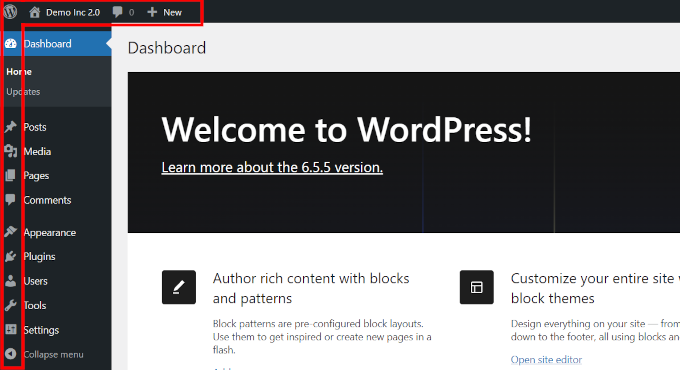
Task: Click the 'Welcome to WordPress!' heading
Action: (347, 129)
